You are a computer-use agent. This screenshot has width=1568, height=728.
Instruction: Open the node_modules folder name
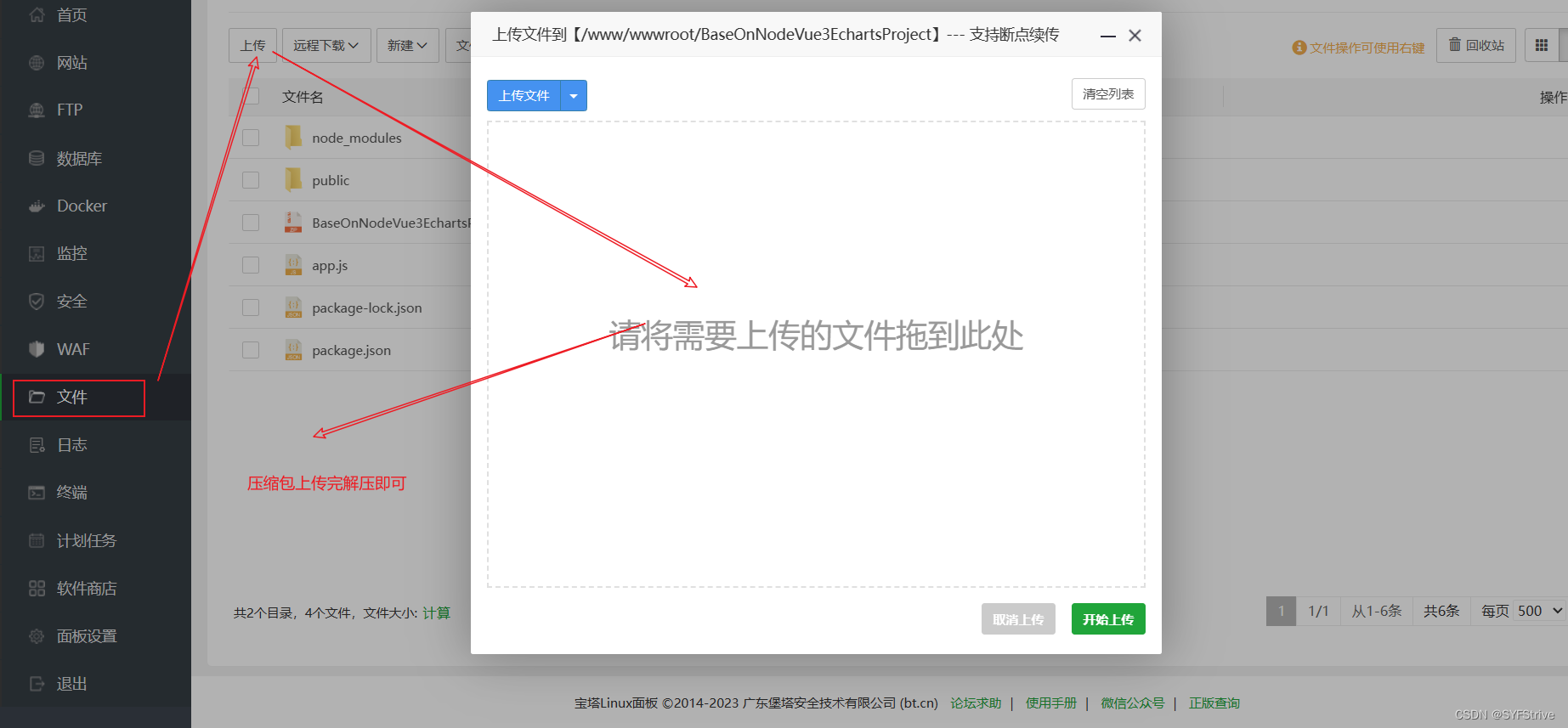(x=357, y=138)
